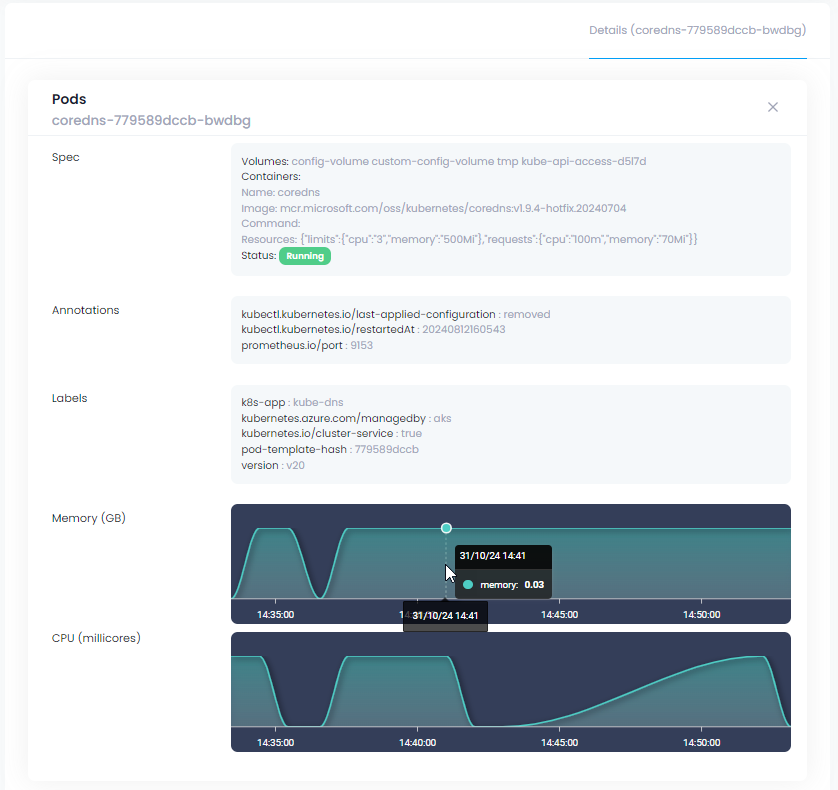Viewport: 838px width, 790px height.
Task: Click the 14:45:00 tick on Memory chart
Action: tap(559, 615)
